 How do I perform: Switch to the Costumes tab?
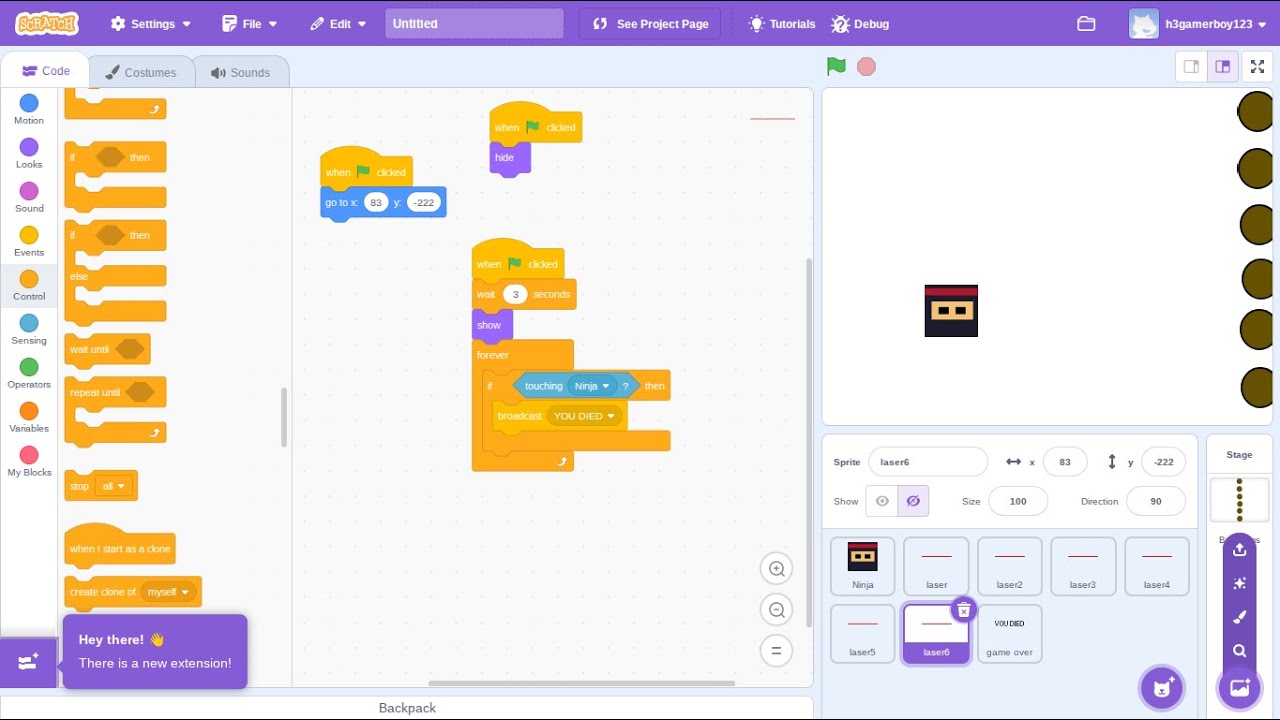click(141, 72)
